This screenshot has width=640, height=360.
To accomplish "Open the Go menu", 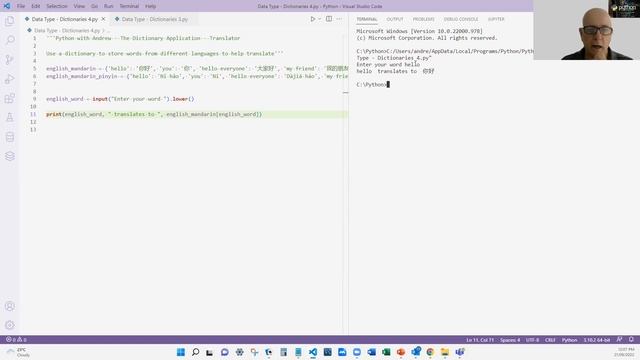I will point(94,6).
